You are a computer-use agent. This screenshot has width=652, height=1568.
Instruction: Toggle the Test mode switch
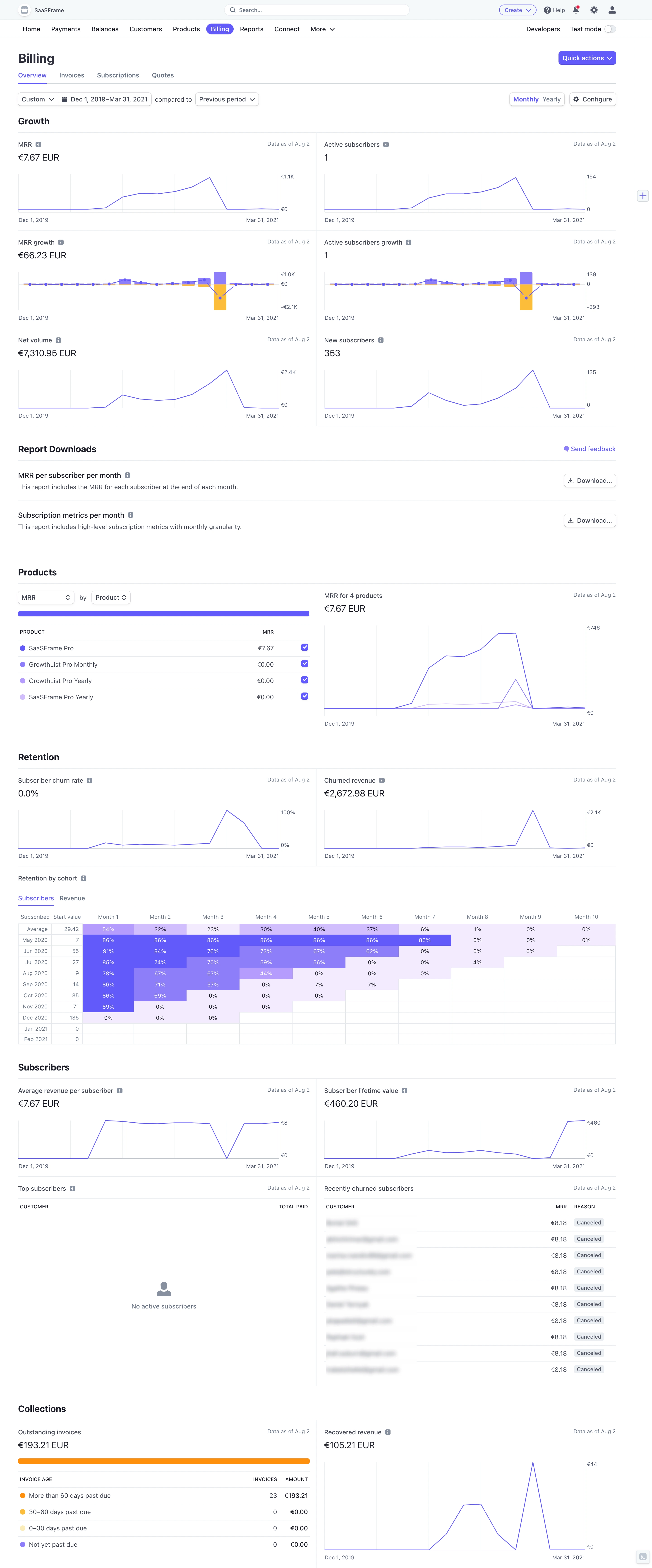coord(610,29)
